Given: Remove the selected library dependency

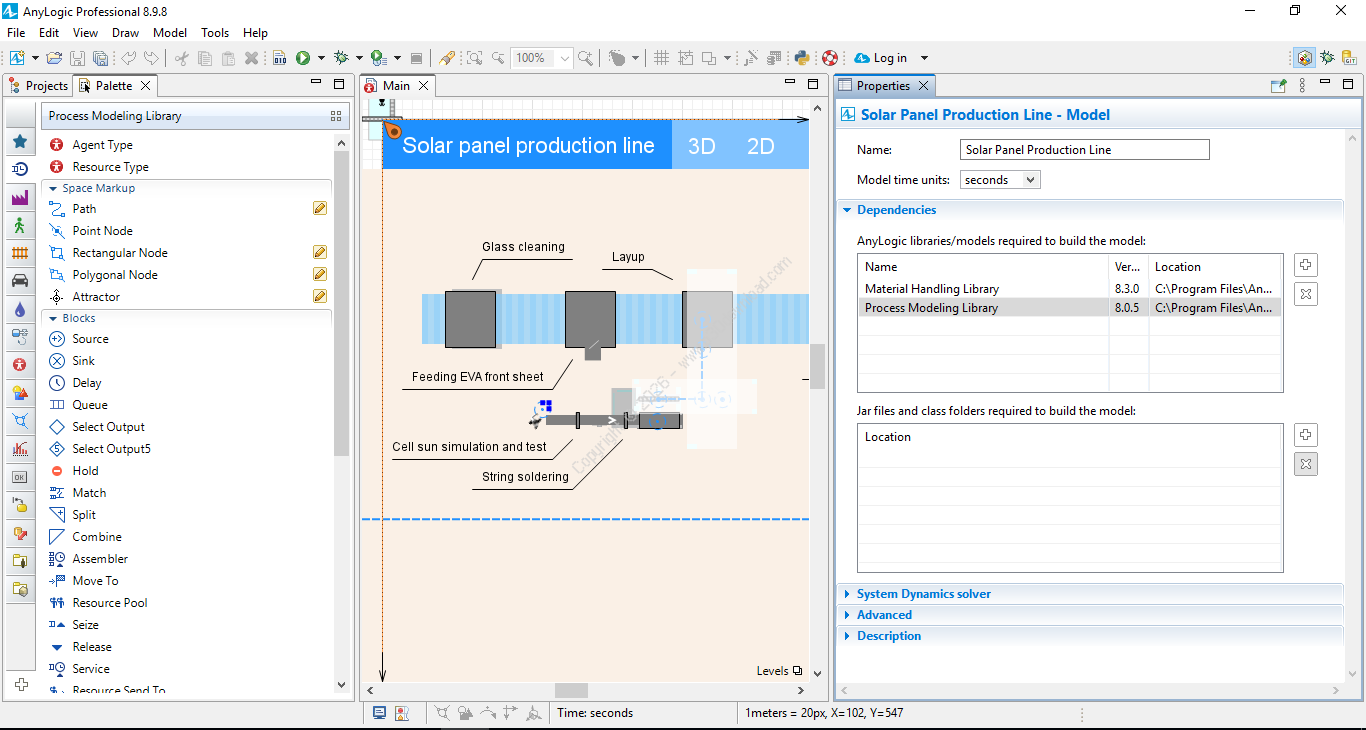Looking at the screenshot, I should (x=1305, y=294).
